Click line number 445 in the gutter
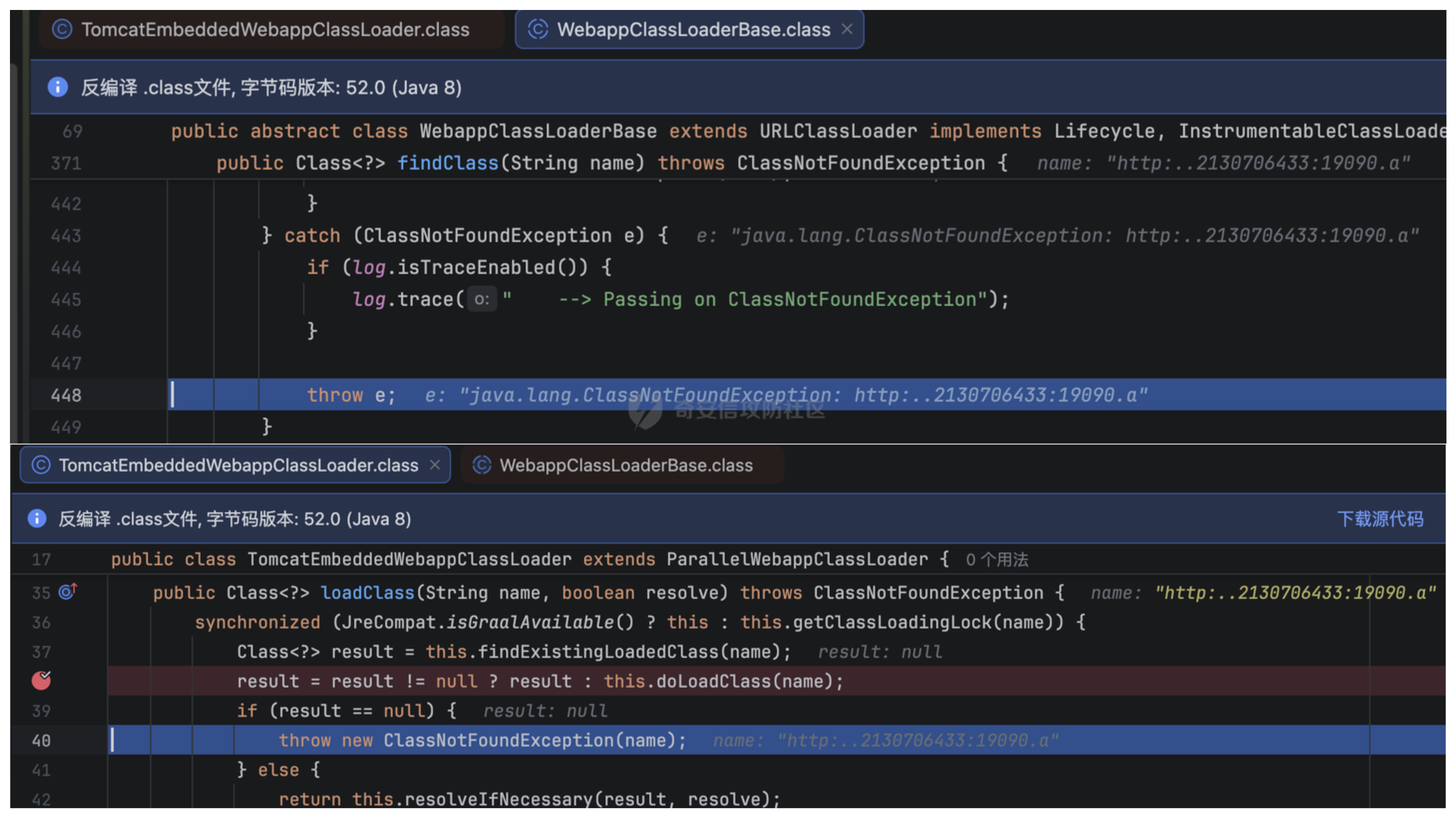 [66, 299]
